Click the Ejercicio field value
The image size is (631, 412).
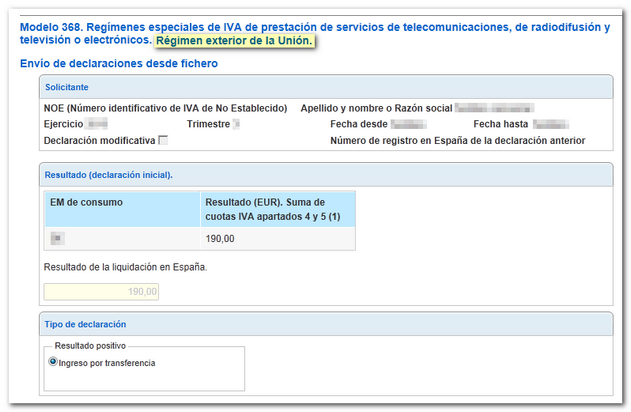(97, 124)
